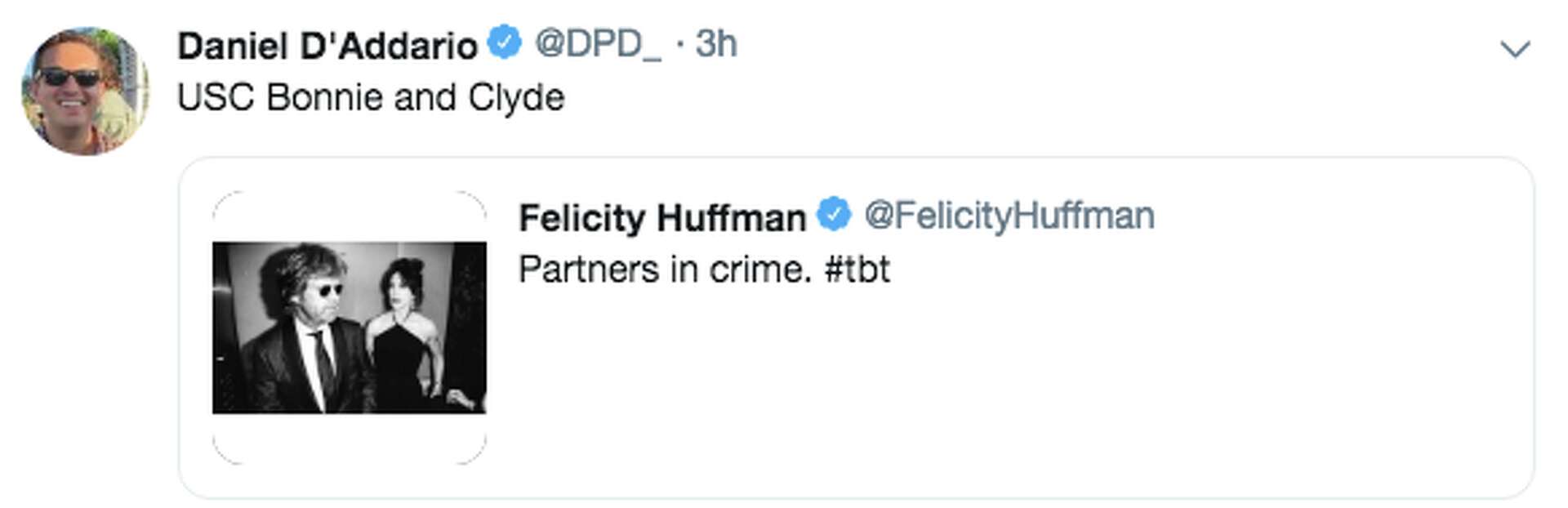The image size is (1568, 508).
Task: Open the tweet options chevron menu
Action: (1515, 50)
